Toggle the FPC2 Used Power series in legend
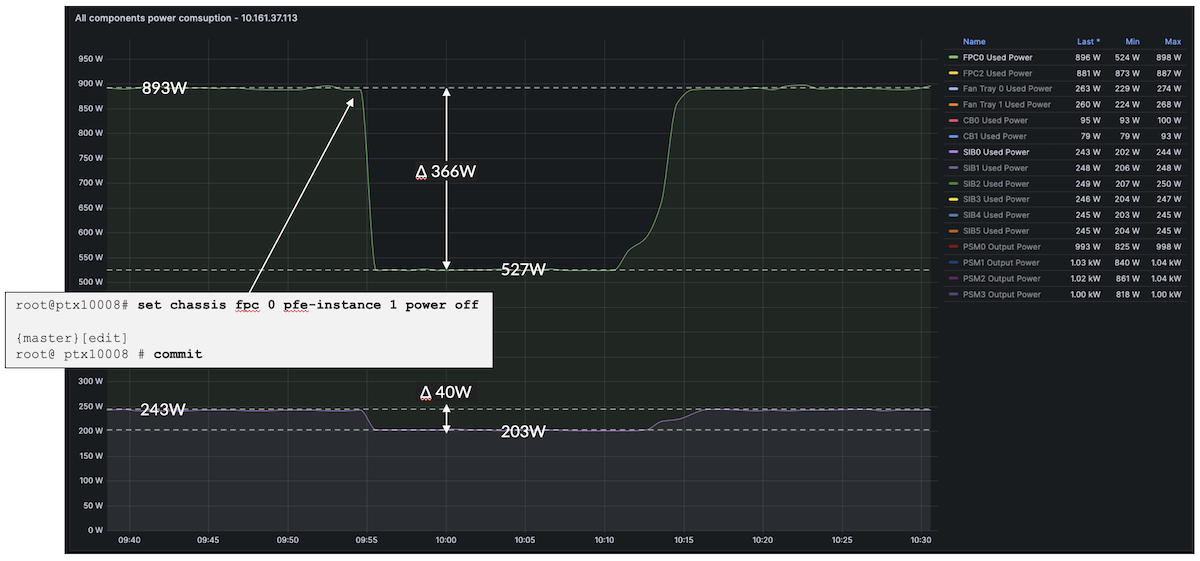Image resolution: width=1200 pixels, height=561 pixels. tap(997, 73)
